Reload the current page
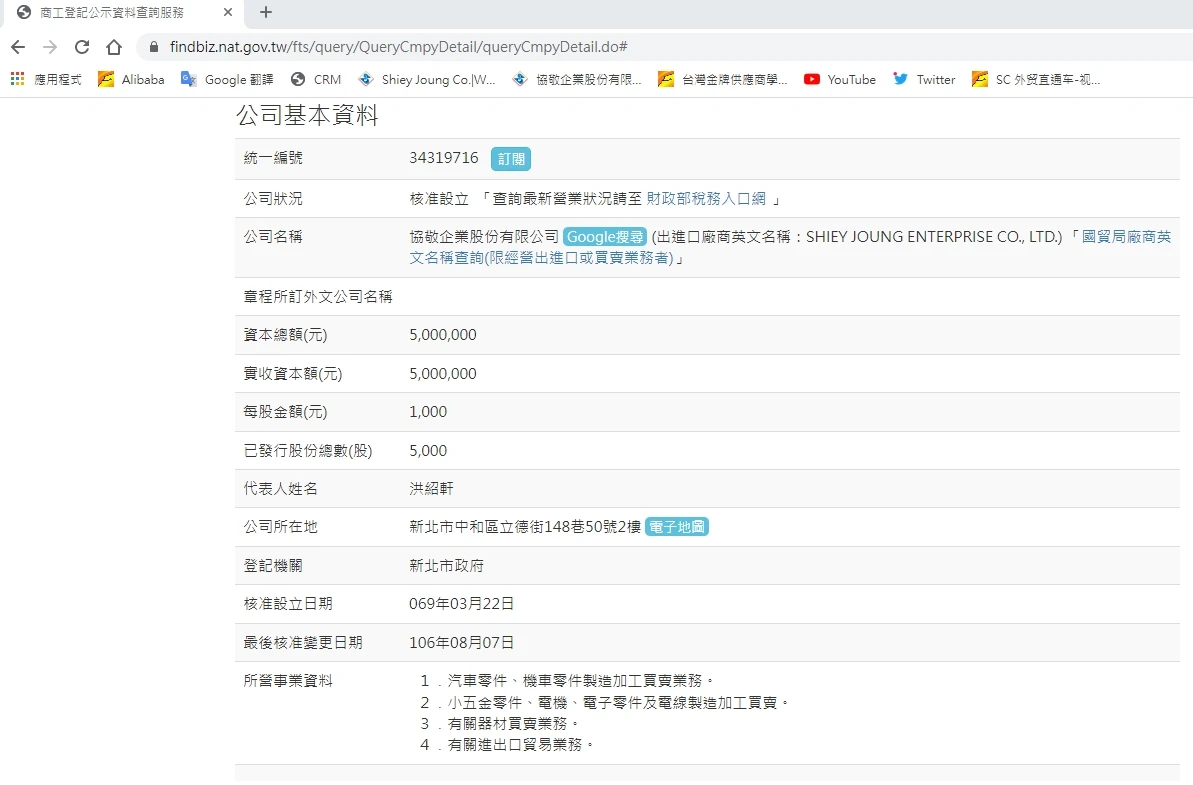The image size is (1193, 785). point(82,47)
